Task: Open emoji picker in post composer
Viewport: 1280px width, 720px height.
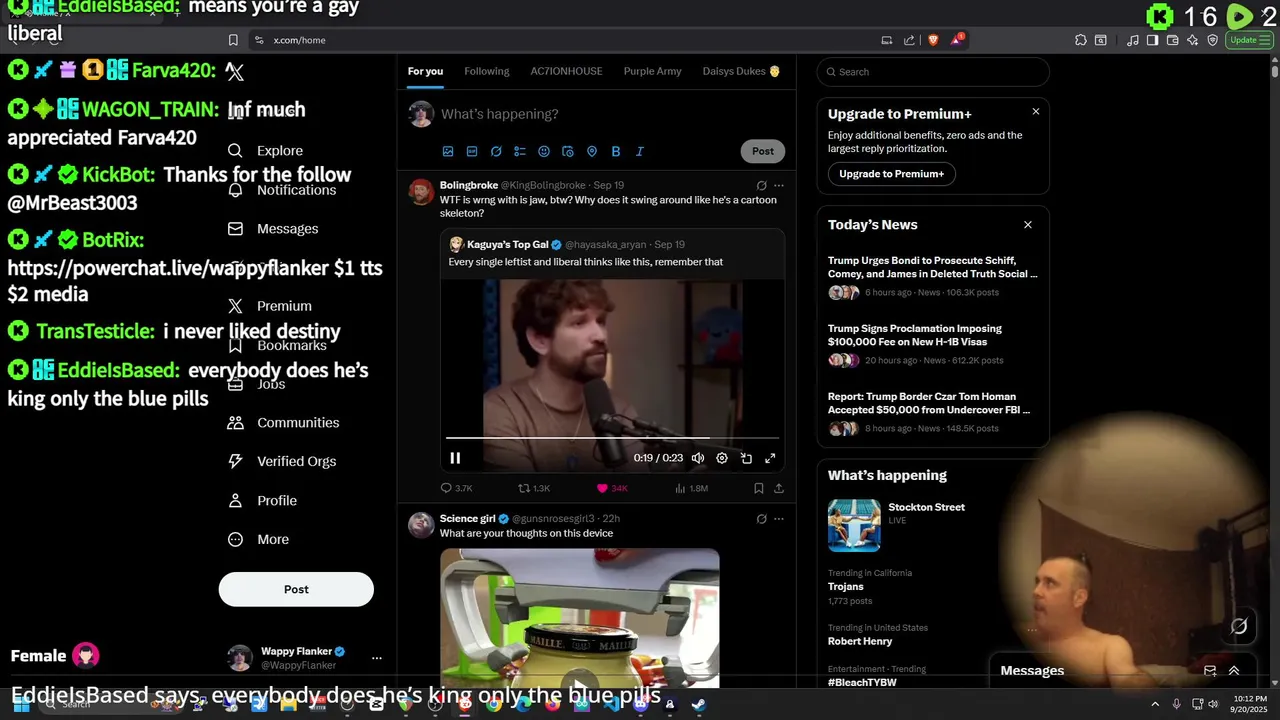Action: pos(544,151)
